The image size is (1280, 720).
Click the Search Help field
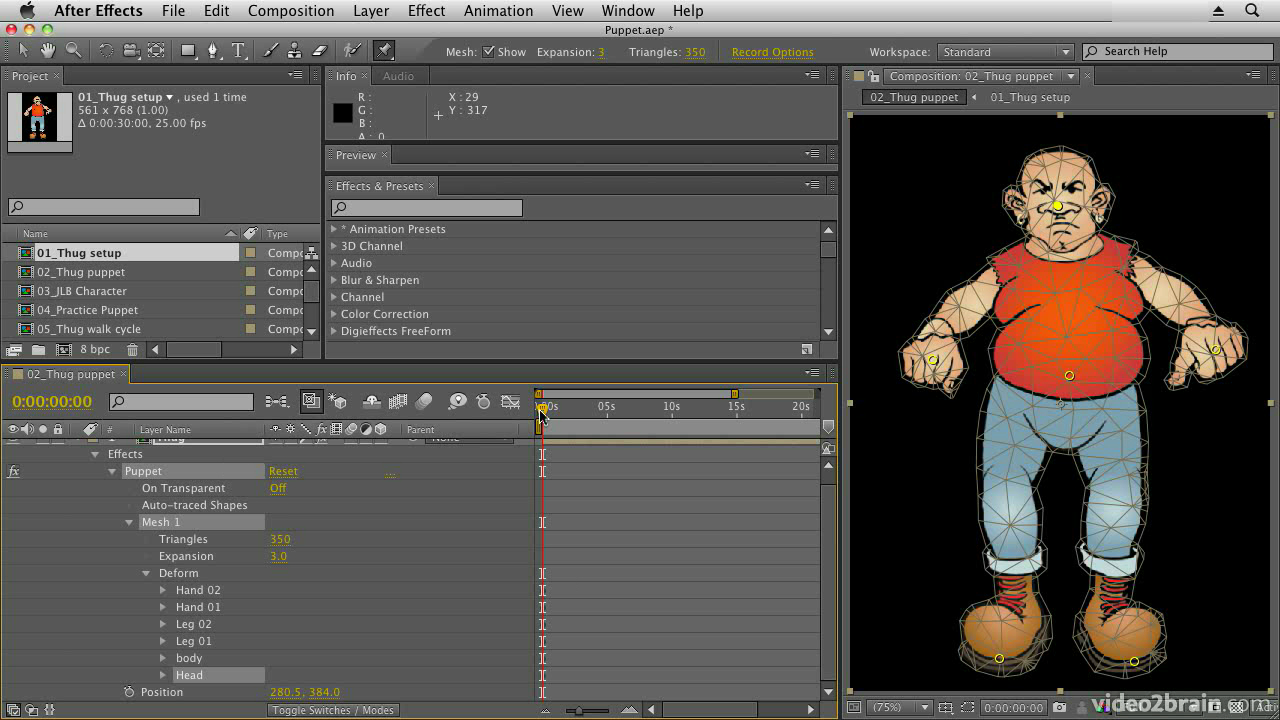[1176, 51]
